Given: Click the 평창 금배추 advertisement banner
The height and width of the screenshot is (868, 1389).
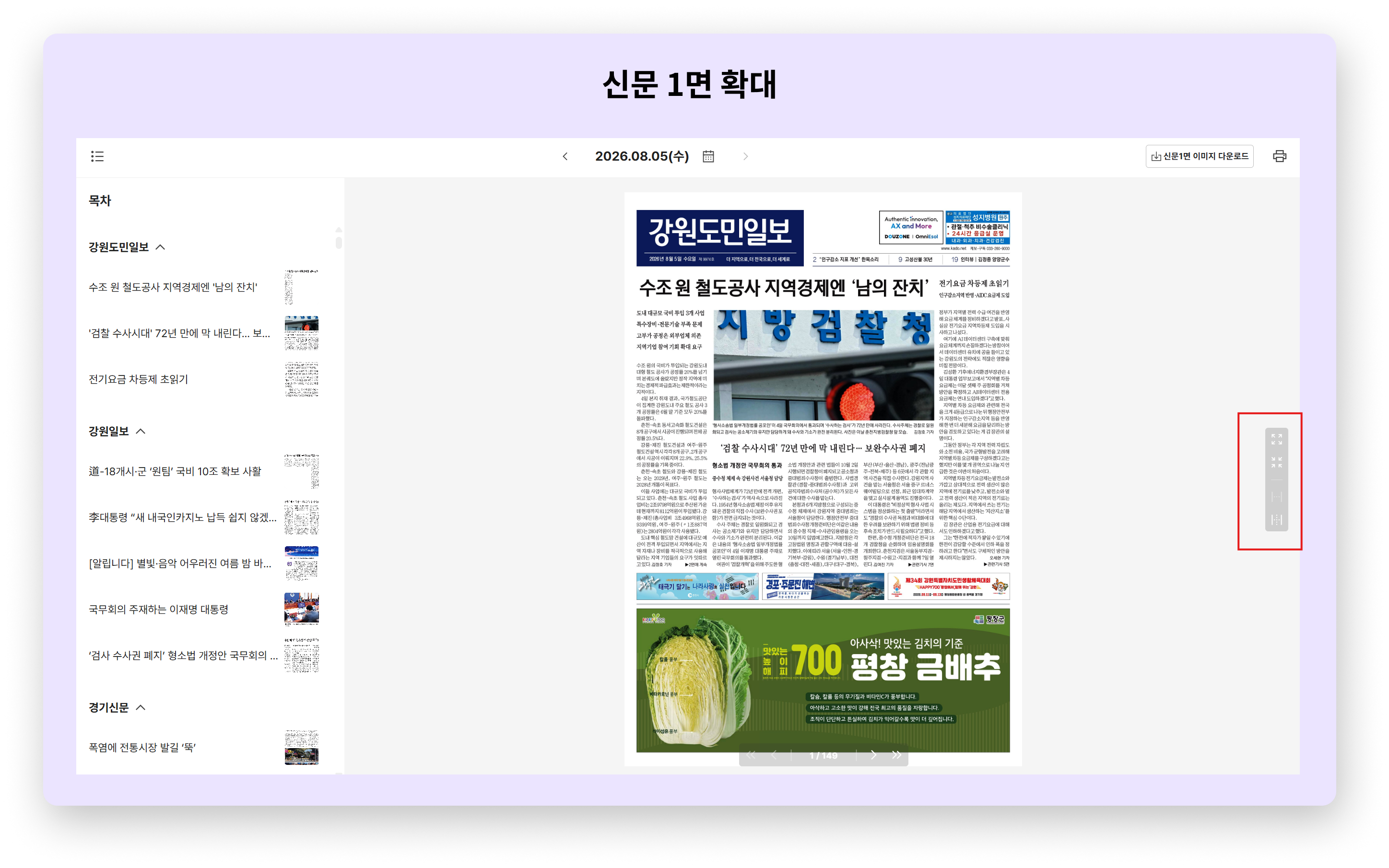Looking at the screenshot, I should (x=823, y=680).
